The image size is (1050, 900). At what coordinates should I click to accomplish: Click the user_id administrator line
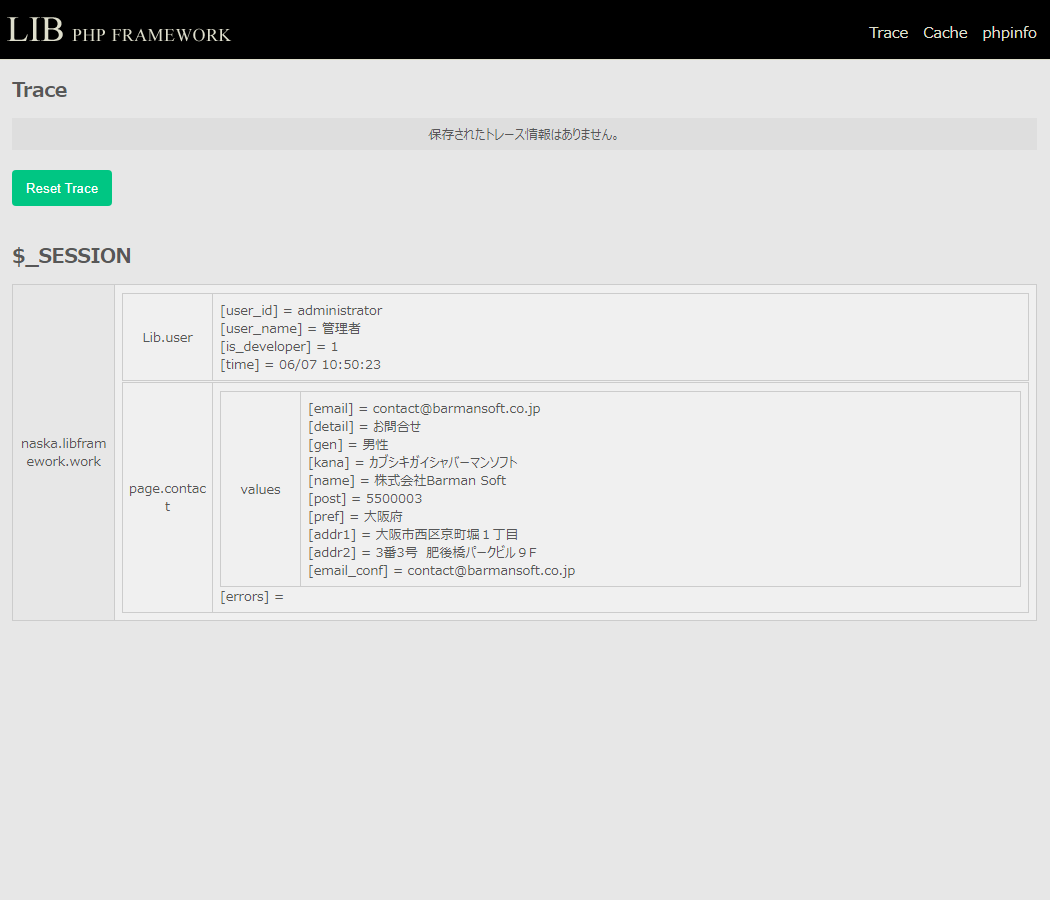tap(301, 311)
